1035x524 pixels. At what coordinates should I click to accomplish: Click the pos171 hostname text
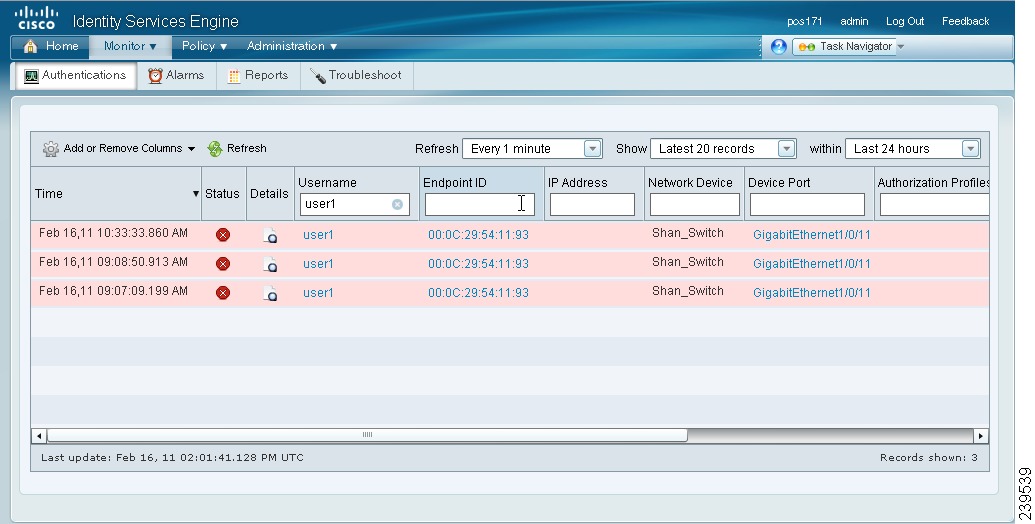point(805,21)
